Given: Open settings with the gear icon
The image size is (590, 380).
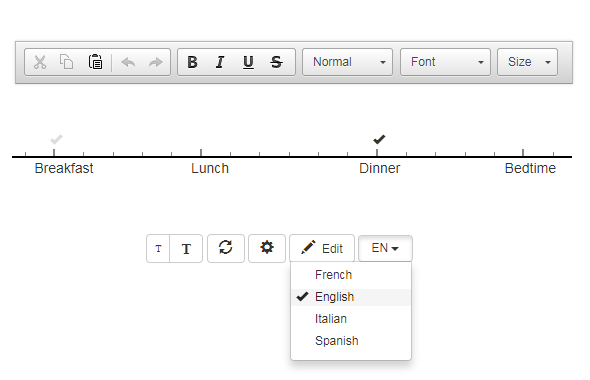Looking at the screenshot, I should (267, 248).
